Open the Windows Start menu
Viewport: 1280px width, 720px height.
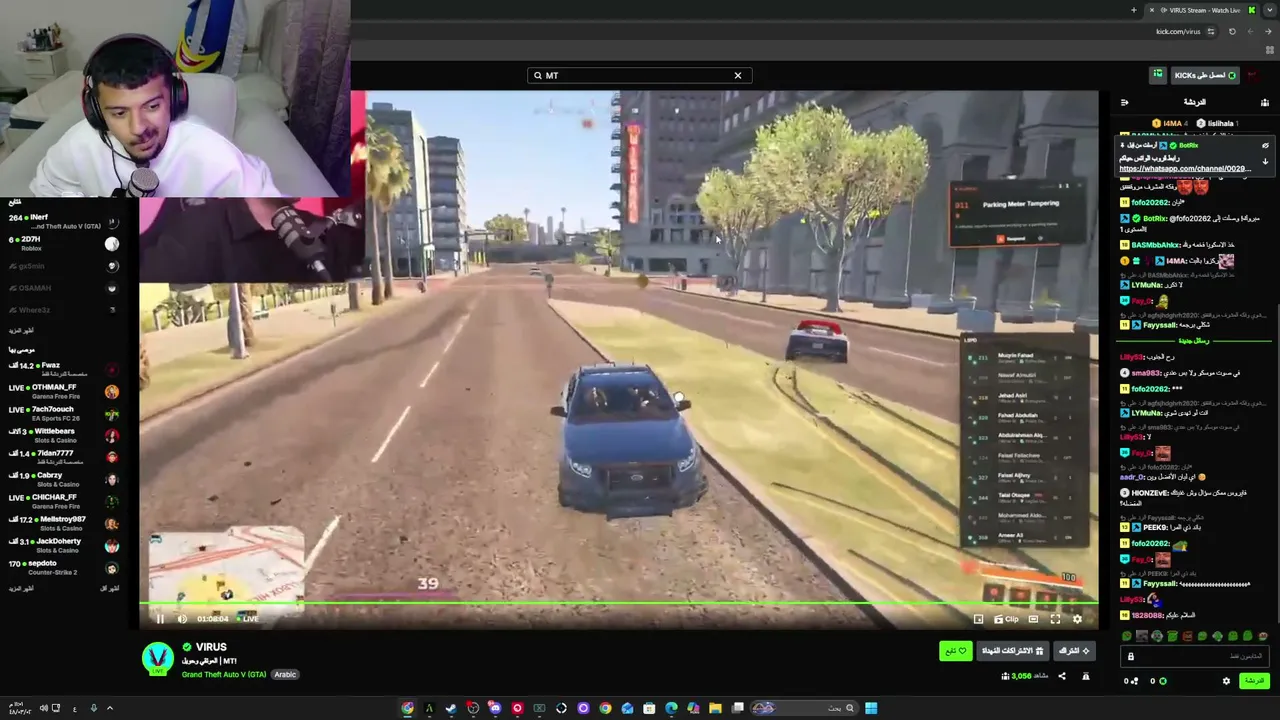(871, 708)
